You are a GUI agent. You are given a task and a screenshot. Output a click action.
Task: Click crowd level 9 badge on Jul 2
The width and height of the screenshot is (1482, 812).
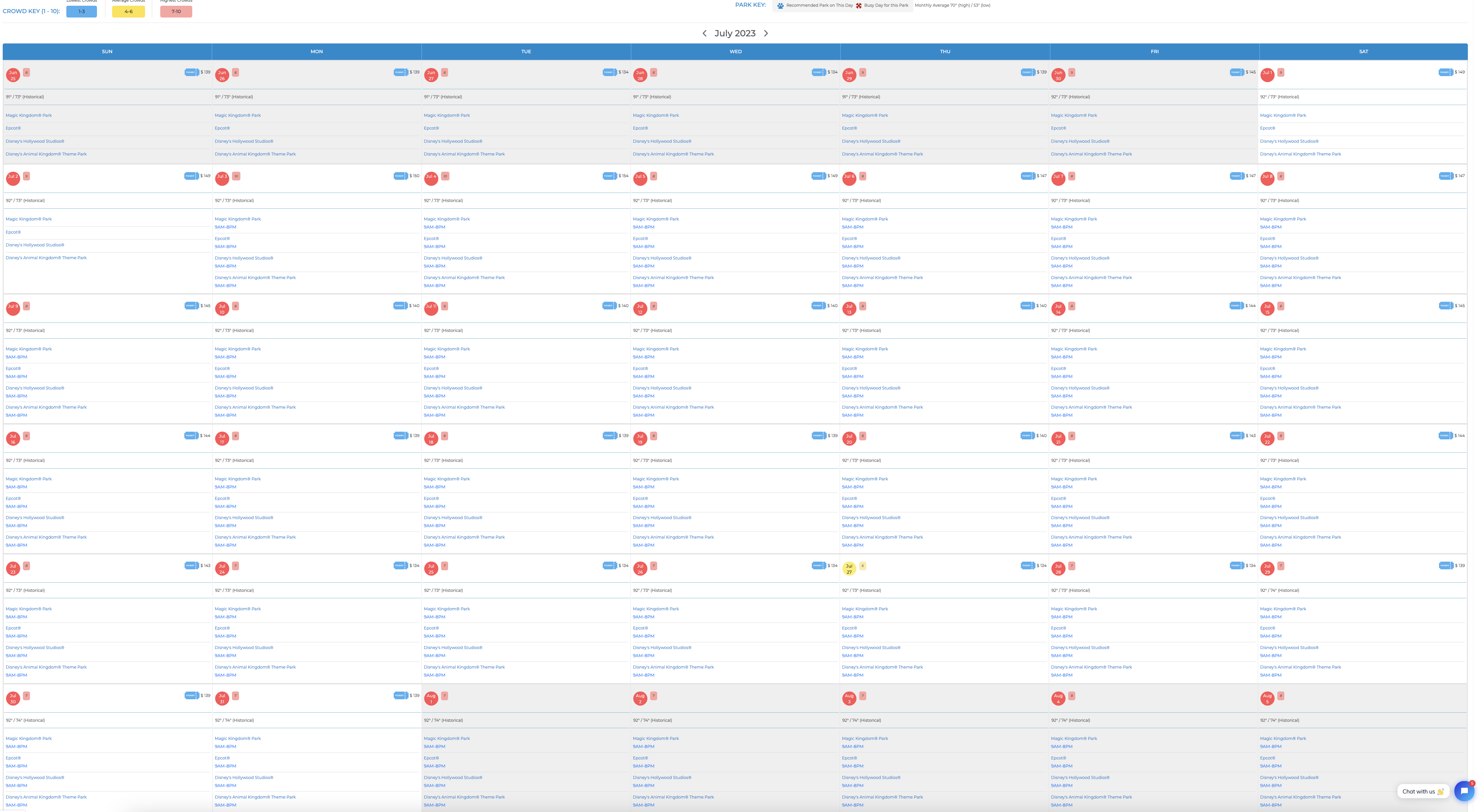pyautogui.click(x=27, y=176)
